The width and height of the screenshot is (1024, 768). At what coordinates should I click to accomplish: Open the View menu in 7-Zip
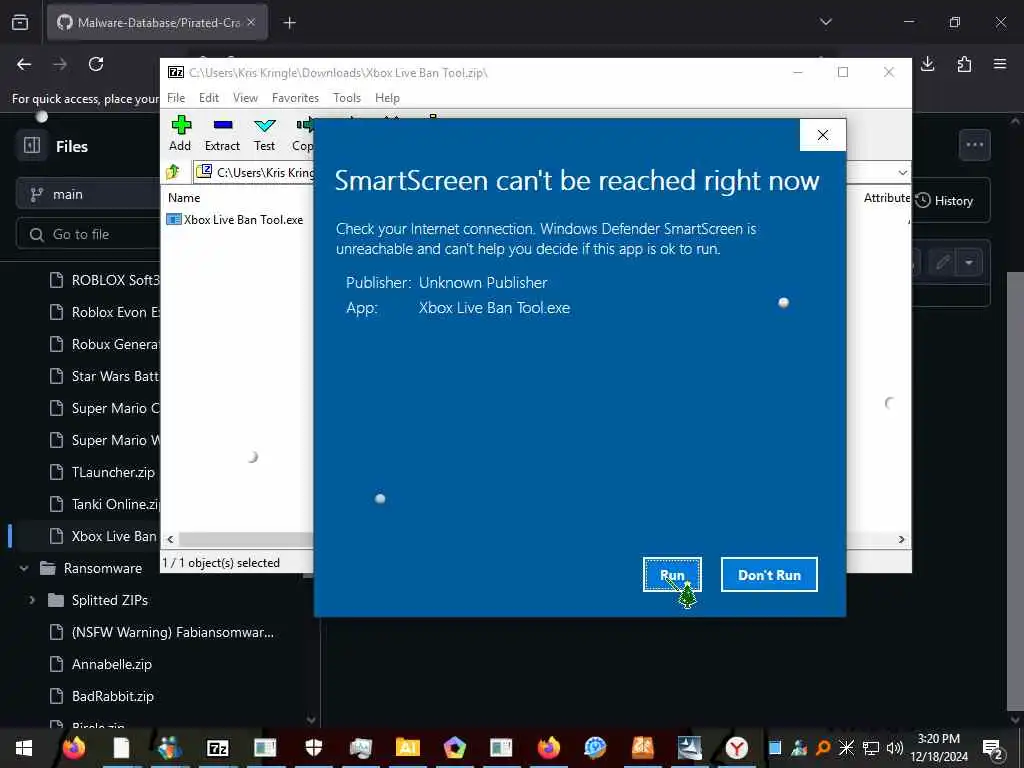(x=246, y=98)
